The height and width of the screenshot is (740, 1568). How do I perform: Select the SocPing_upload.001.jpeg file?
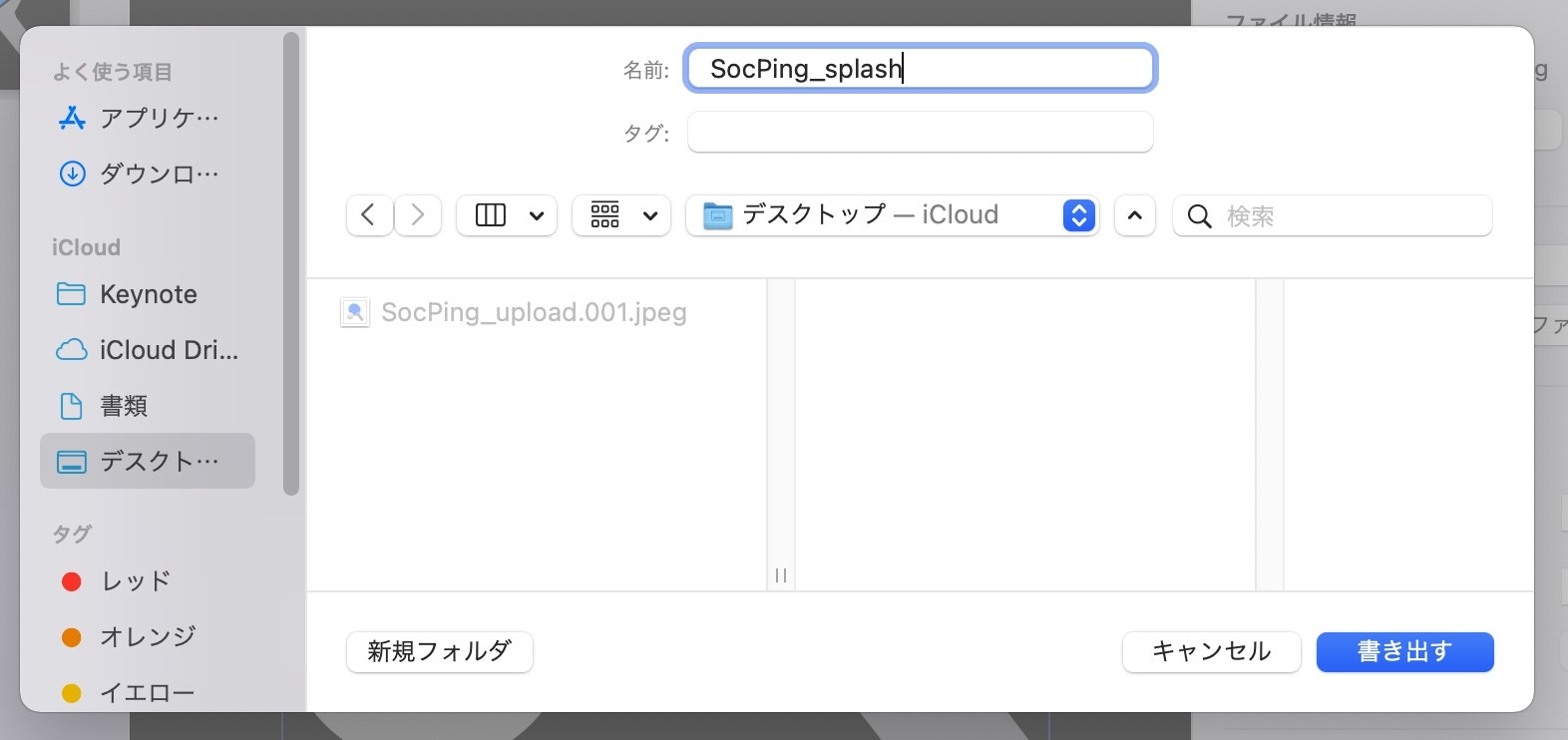coord(534,312)
